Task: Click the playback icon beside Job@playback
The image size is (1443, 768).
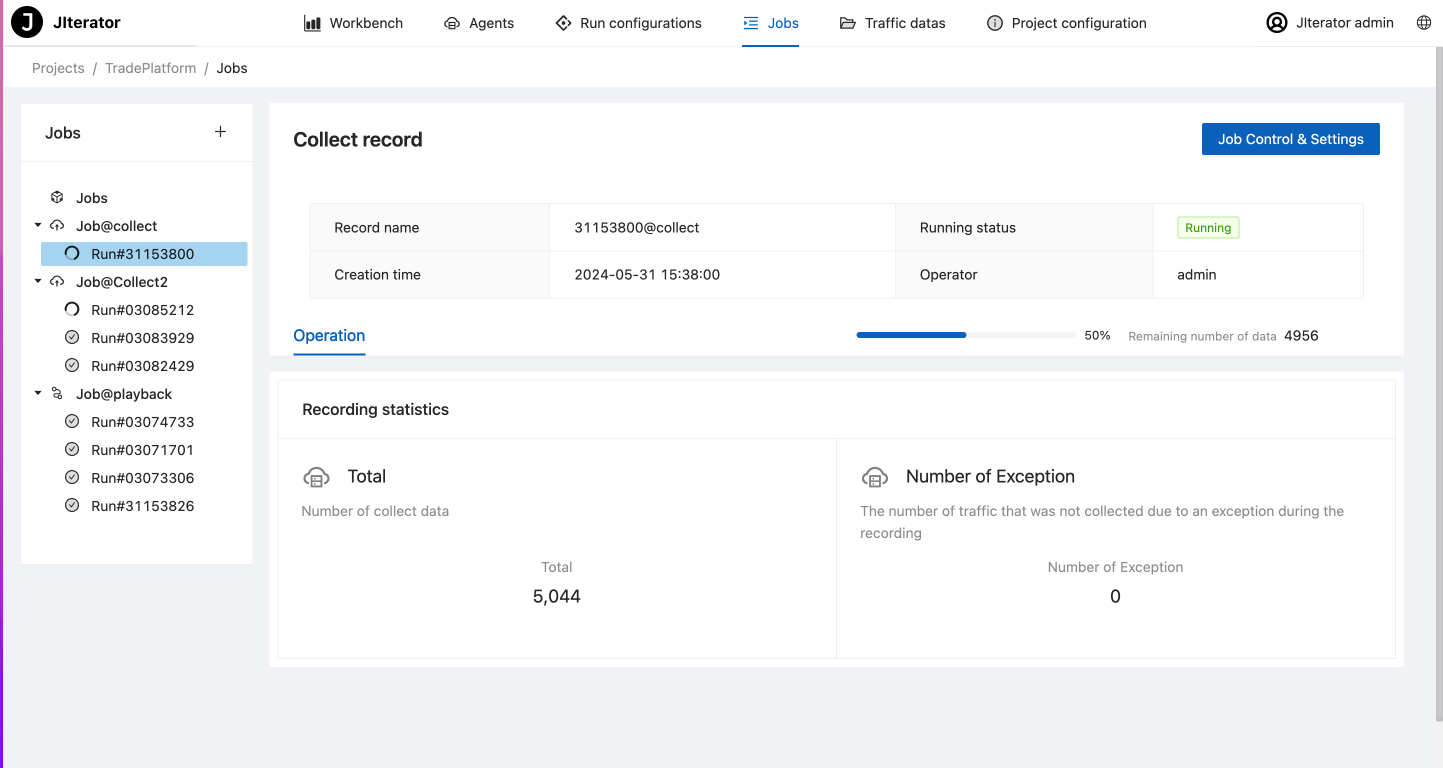Action: 57,394
